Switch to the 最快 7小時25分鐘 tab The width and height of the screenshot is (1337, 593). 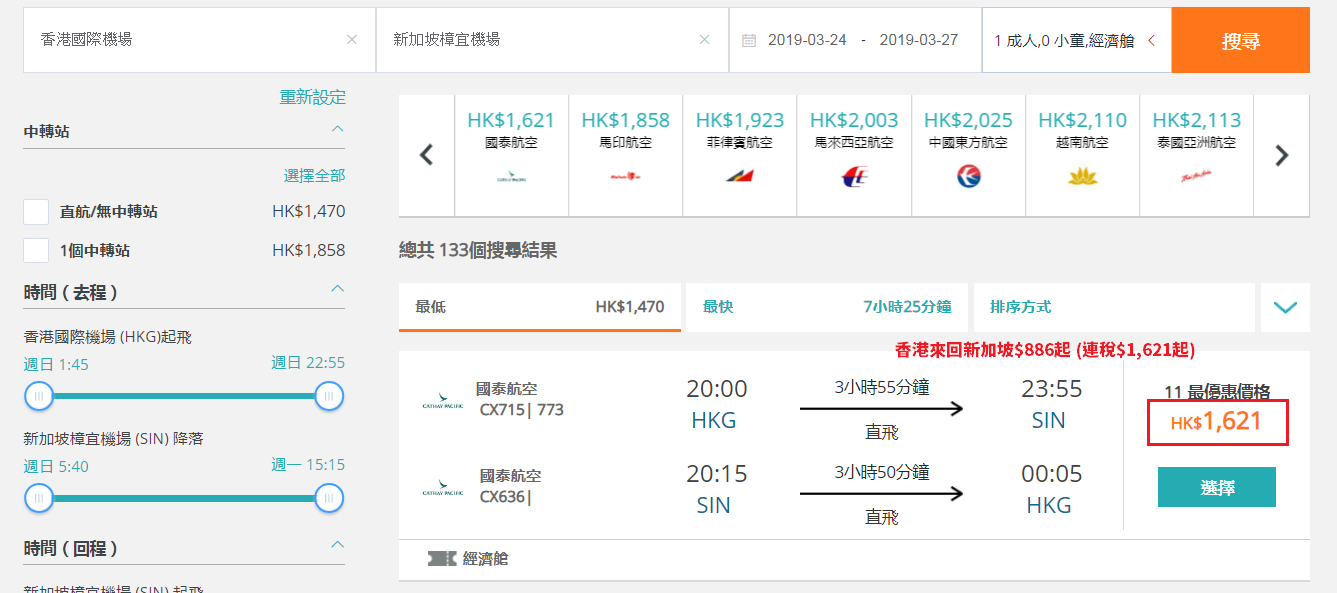pos(827,307)
